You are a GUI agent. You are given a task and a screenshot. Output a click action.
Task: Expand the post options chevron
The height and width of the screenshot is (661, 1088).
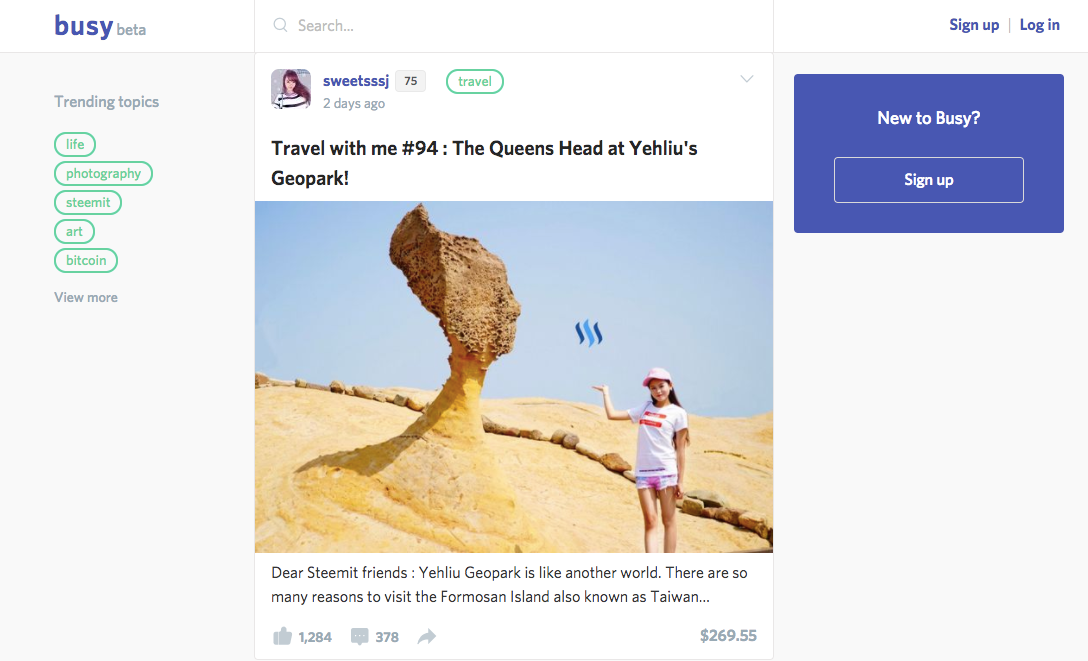(747, 79)
